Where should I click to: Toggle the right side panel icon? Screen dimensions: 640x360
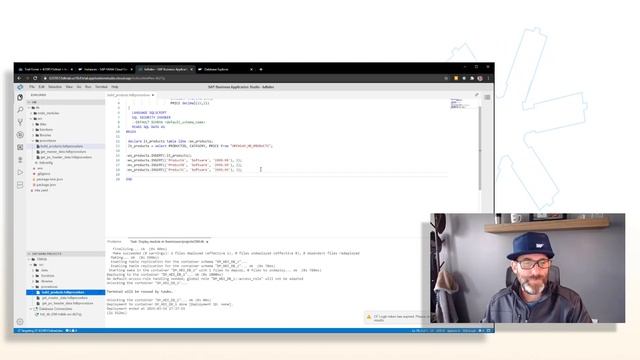point(487,97)
